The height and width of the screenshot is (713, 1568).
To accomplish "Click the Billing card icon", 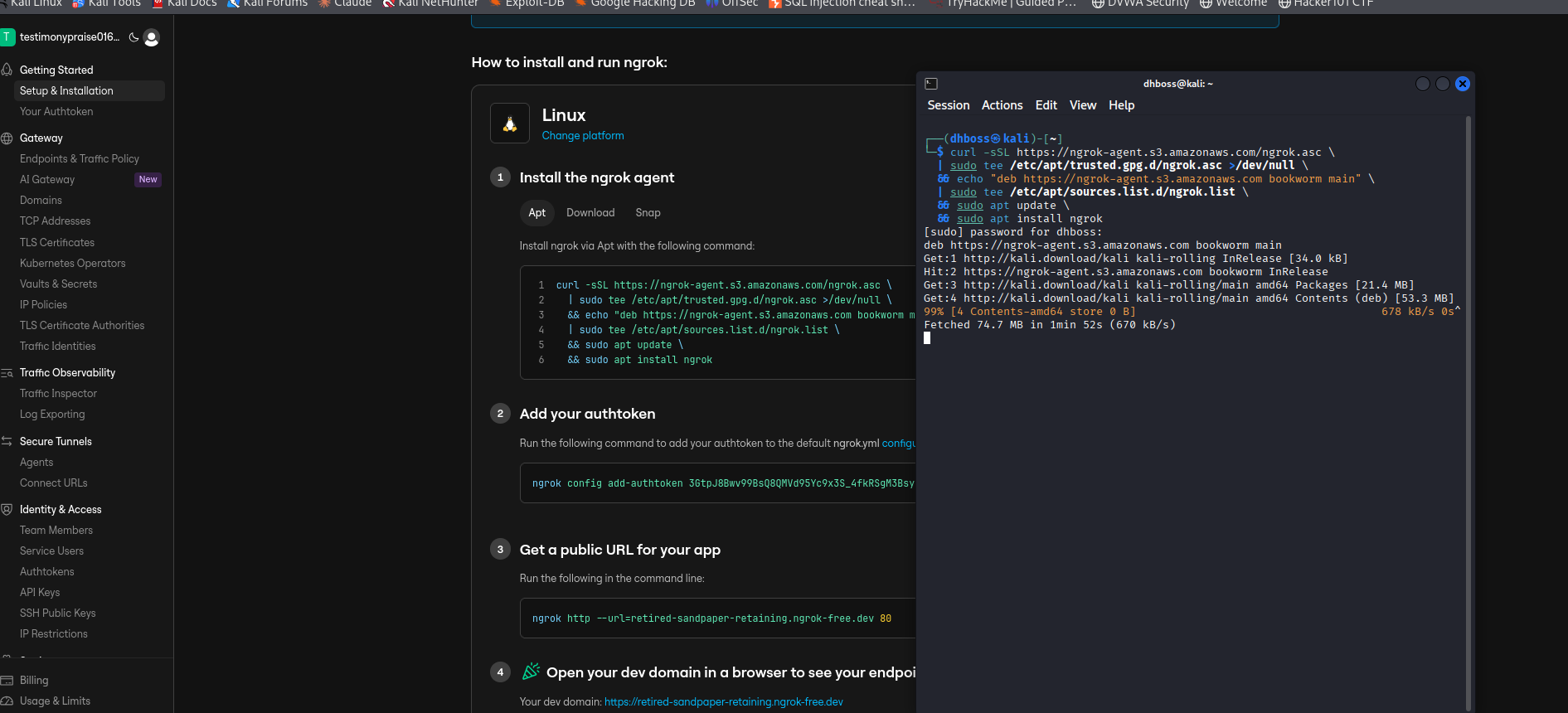I will click(x=7, y=681).
